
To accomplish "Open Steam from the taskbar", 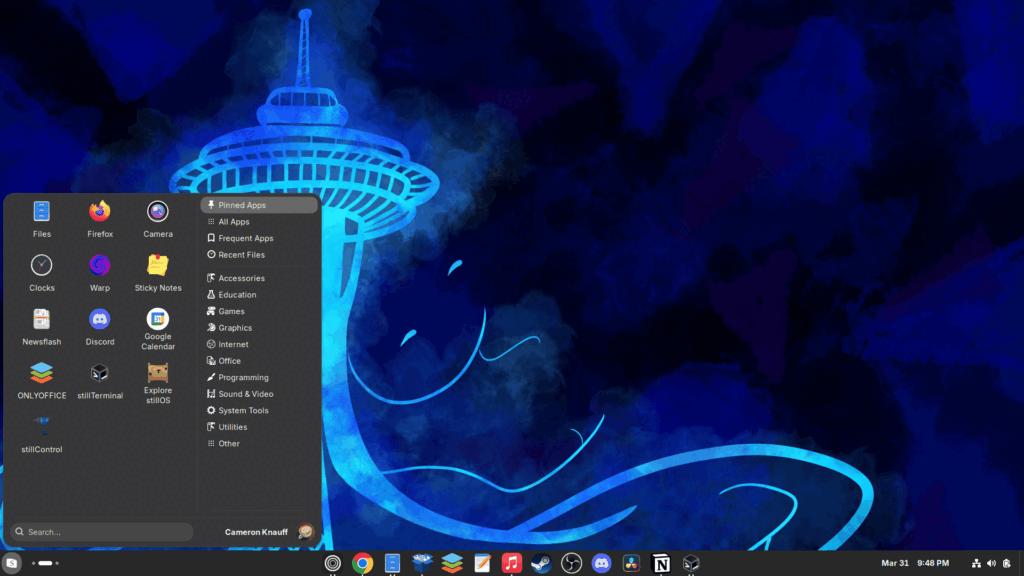I will tap(541, 563).
